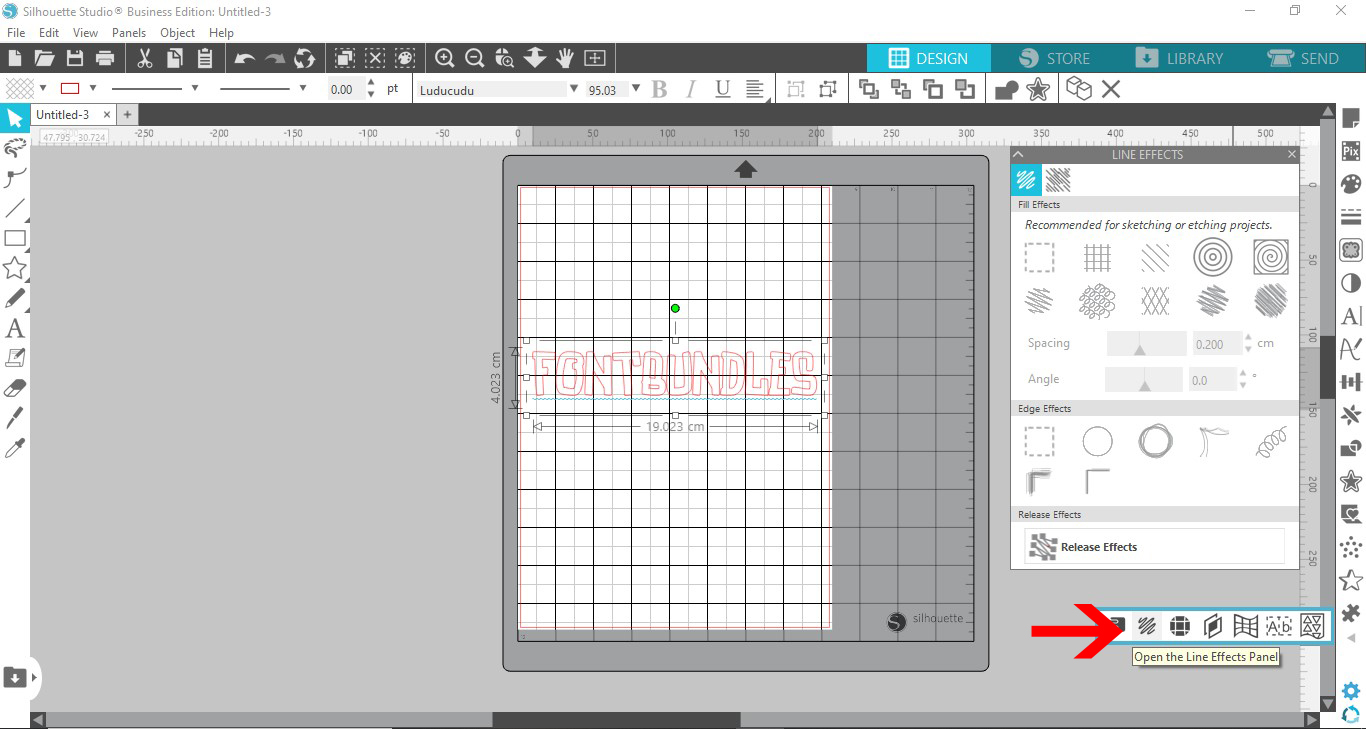
Task: Open the View menu
Action: 85,33
